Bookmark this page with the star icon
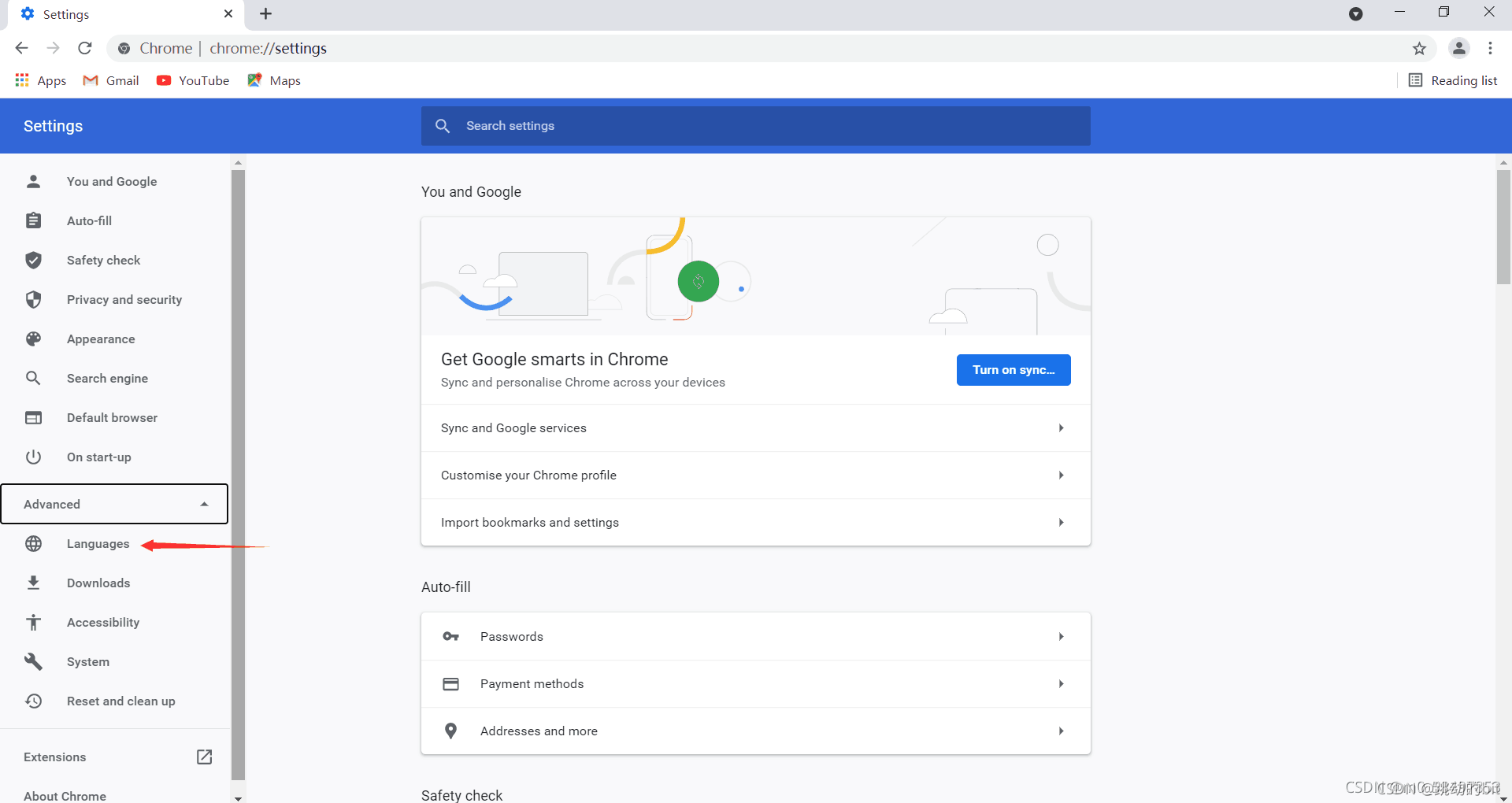The image size is (1512, 803). click(x=1419, y=48)
